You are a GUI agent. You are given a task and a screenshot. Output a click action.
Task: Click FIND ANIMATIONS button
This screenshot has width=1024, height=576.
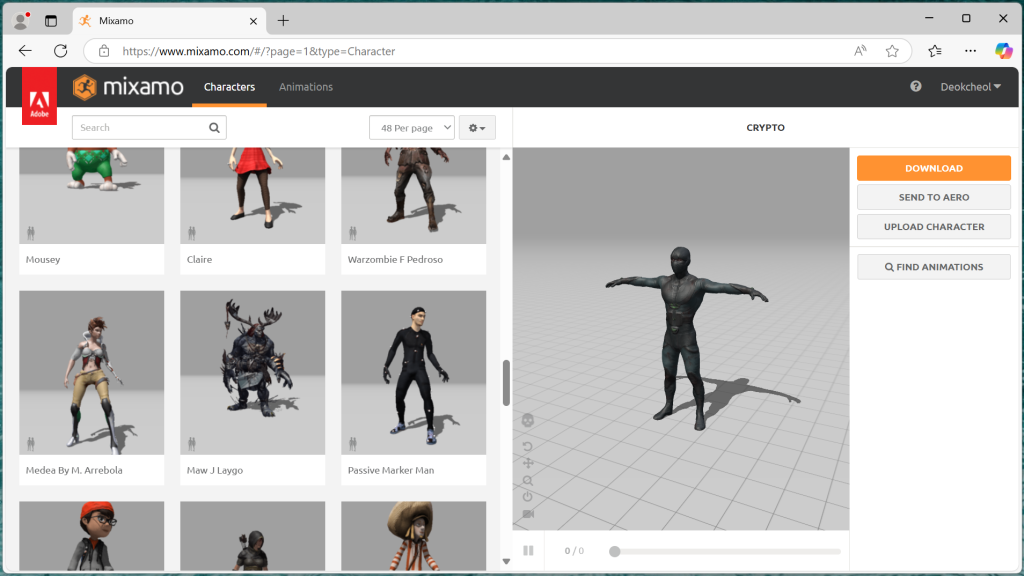tap(933, 267)
